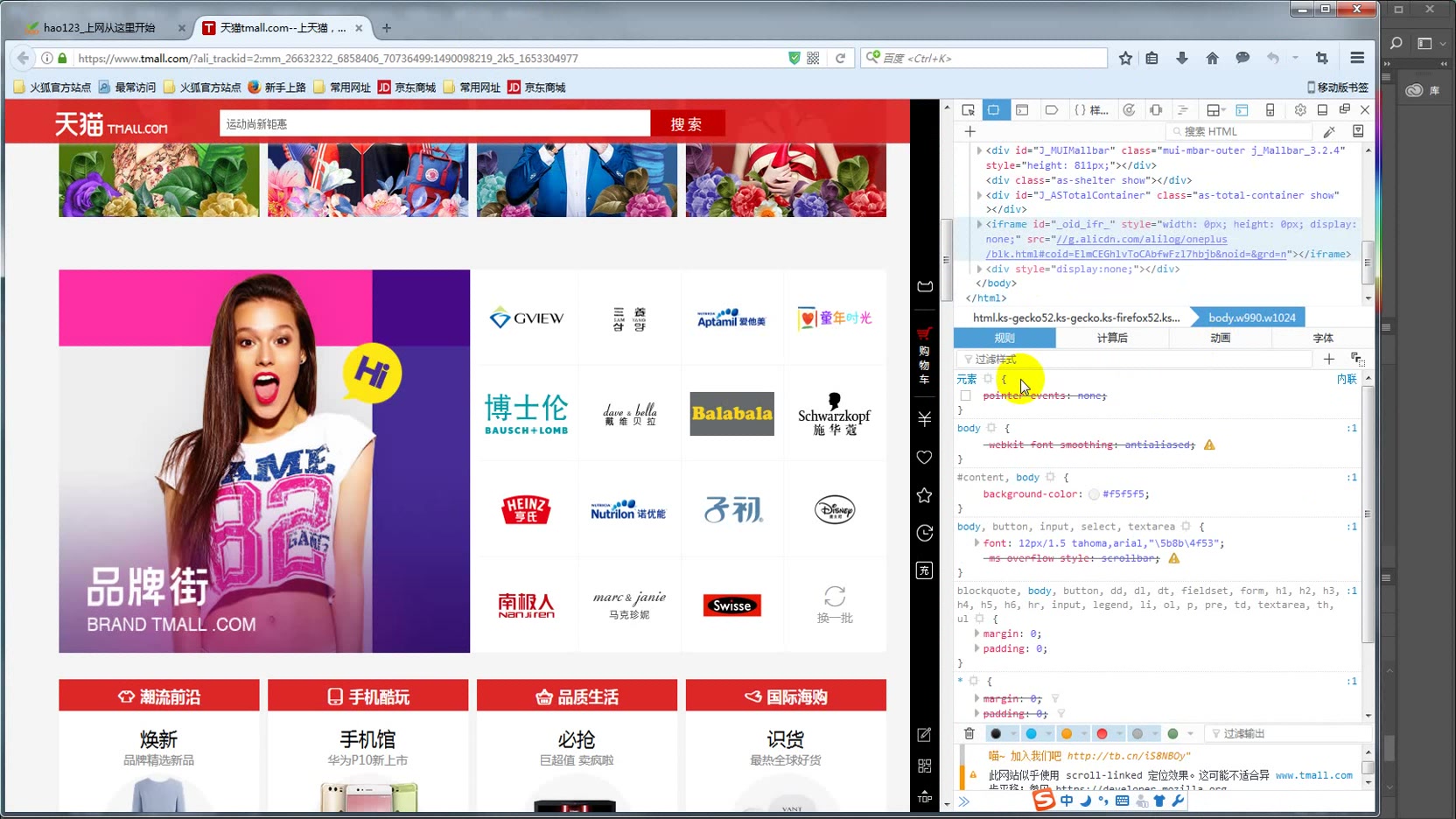Enable the pointer-events property checkbox
Viewport: 1456px width, 819px height.
[x=966, y=395]
